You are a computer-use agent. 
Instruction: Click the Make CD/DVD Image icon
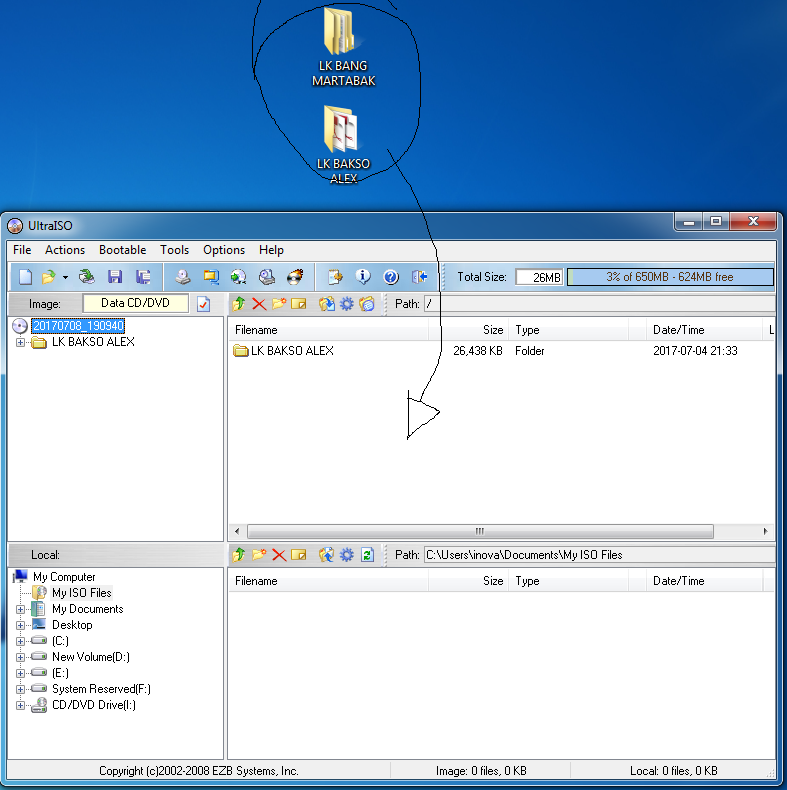[182, 277]
